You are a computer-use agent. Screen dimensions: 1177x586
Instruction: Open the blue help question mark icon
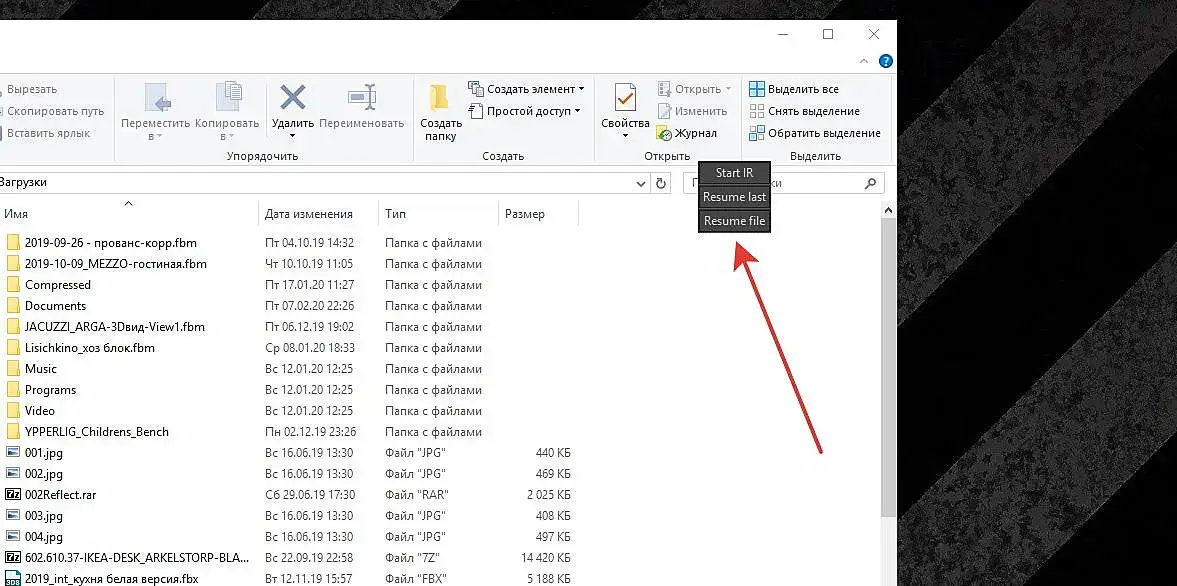(886, 61)
